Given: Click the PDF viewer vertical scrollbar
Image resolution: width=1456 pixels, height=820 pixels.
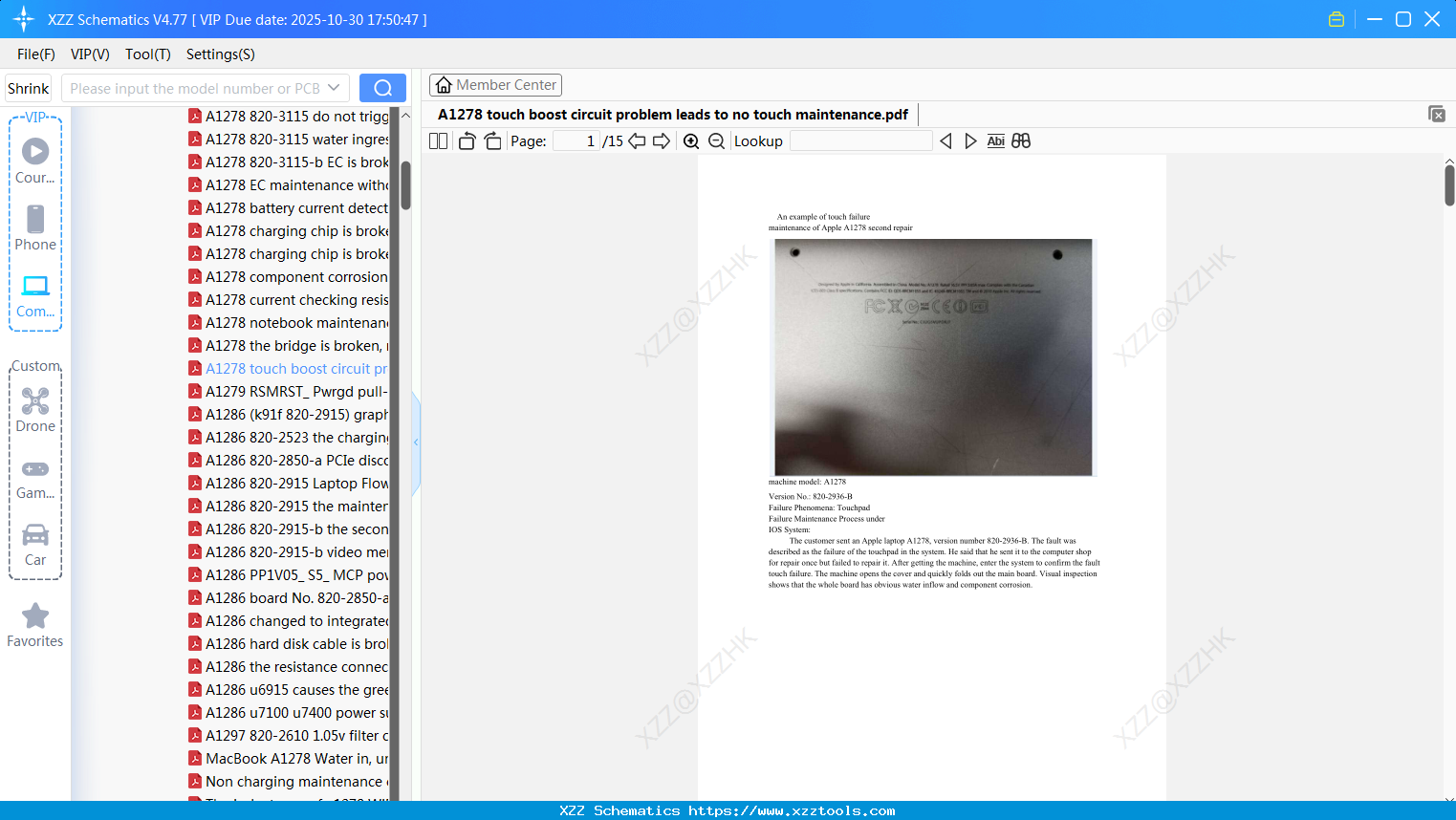Looking at the screenshot, I should click(1449, 184).
